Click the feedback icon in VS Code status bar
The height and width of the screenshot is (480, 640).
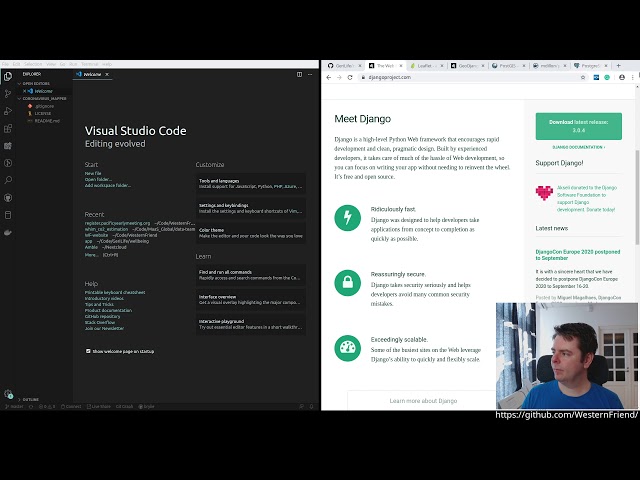click(x=301, y=407)
